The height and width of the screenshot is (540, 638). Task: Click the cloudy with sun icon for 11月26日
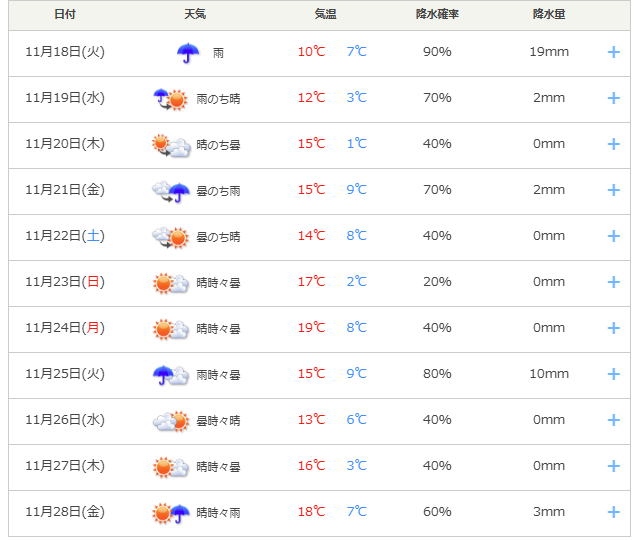[x=170, y=420]
